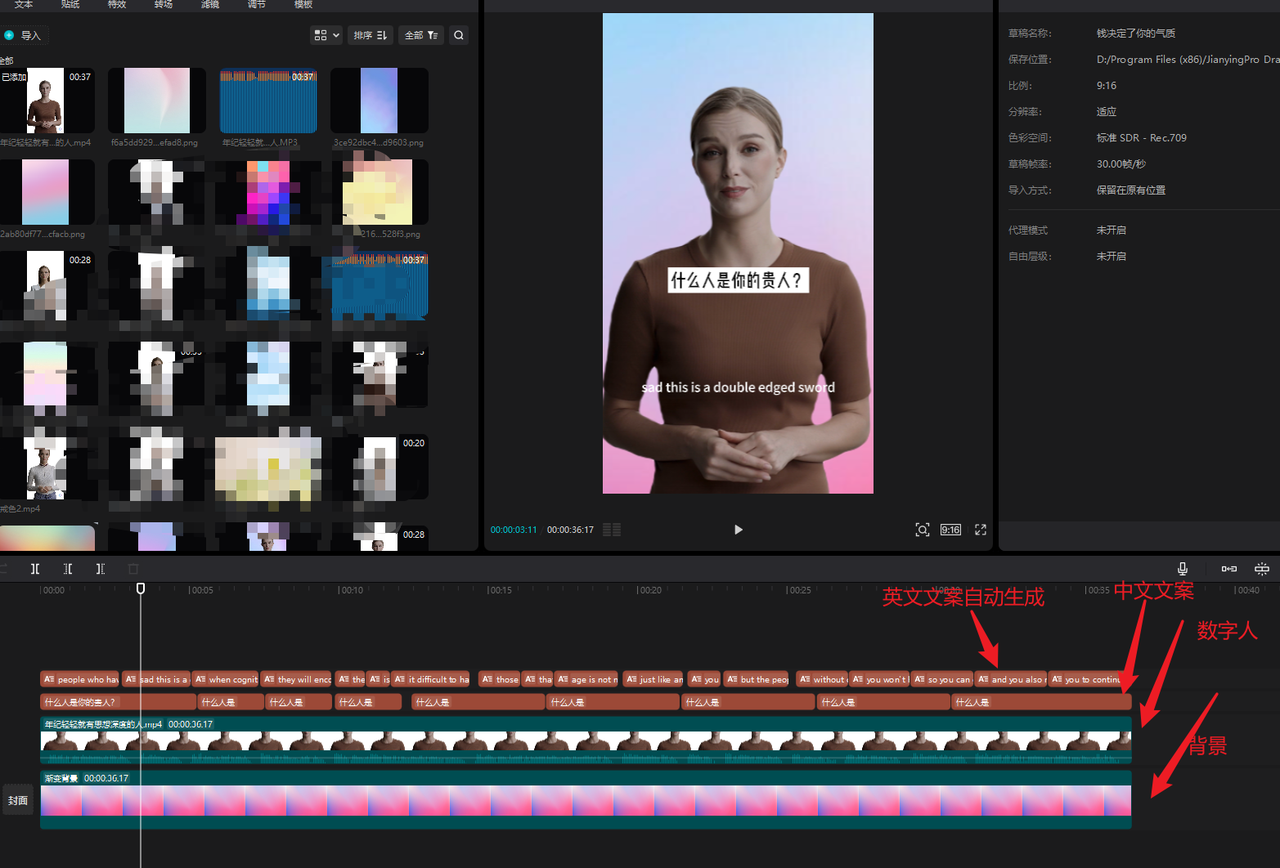Open the 全部 filter dropdown

coord(421,35)
